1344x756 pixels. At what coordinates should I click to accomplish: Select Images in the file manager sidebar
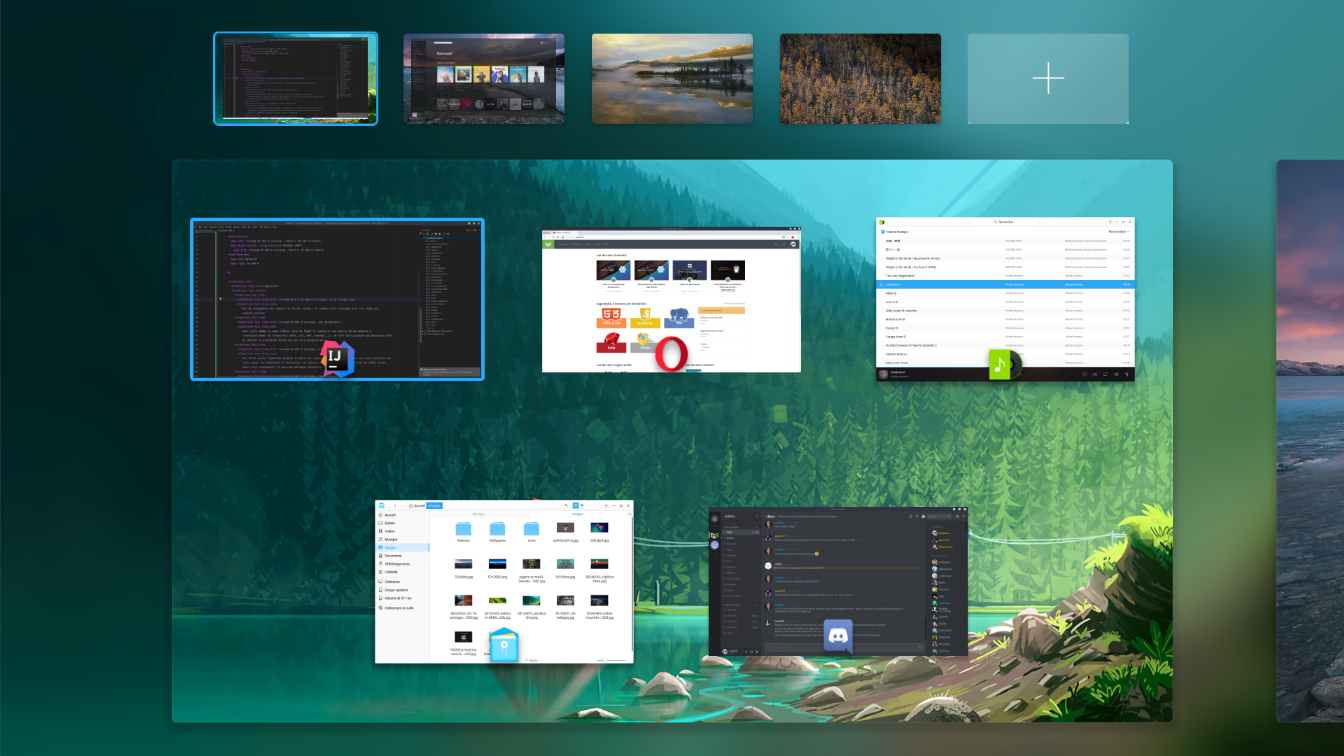(x=402, y=548)
